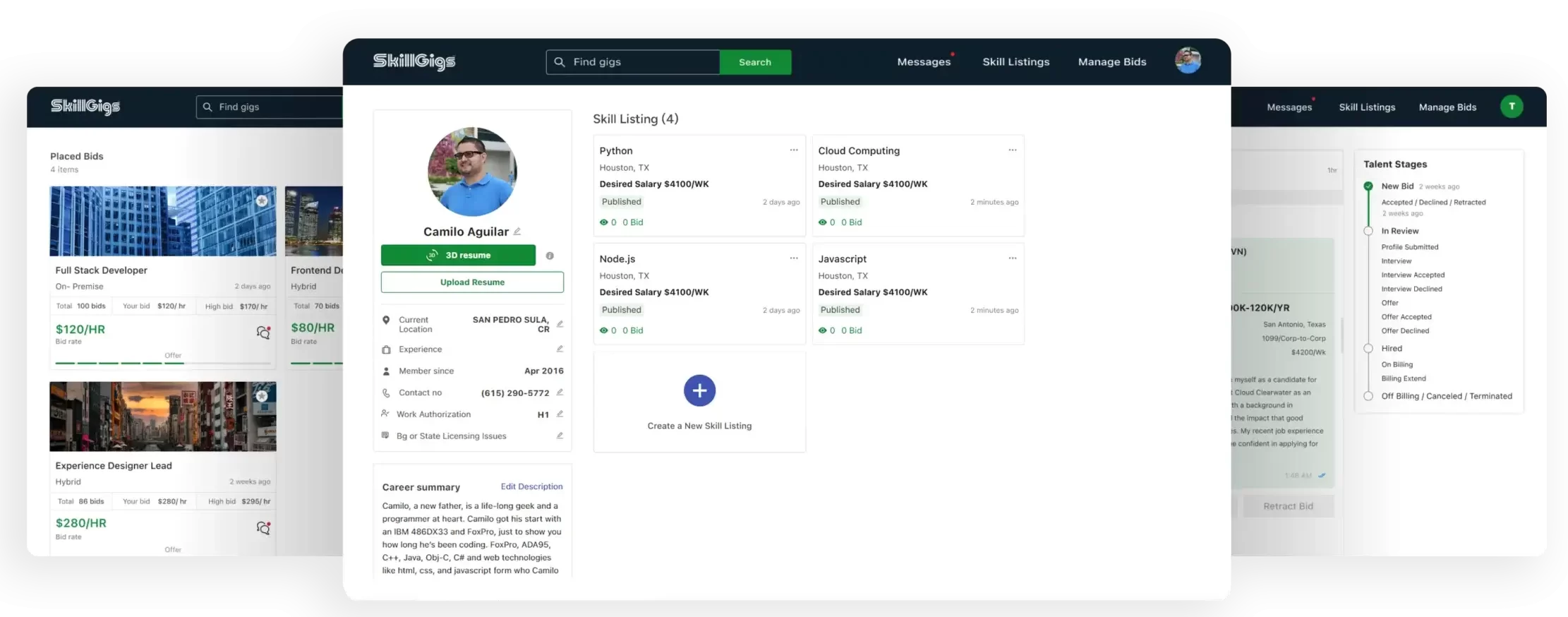Viewport: 1568px width, 617px height.
Task: Open chat icon on Full Stack Developer bid
Action: point(263,332)
